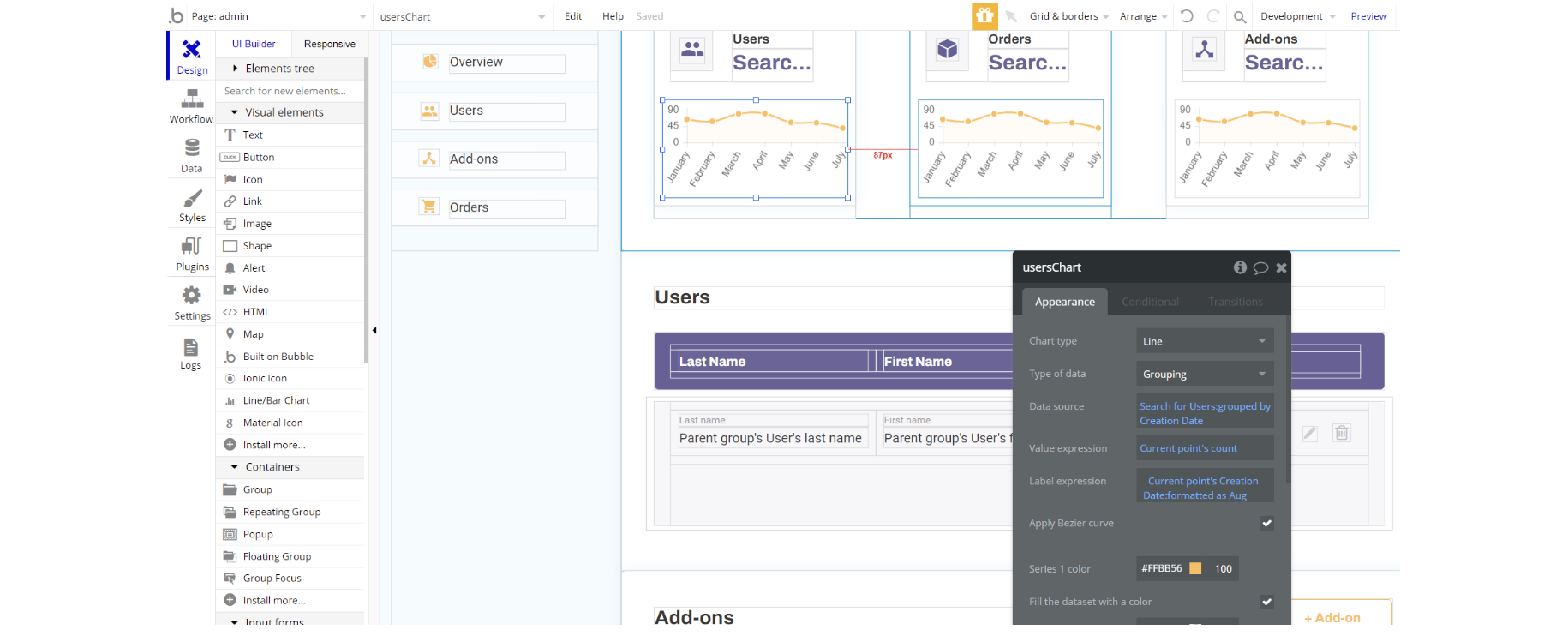
Task: Open the Settings gear in sidebar
Action: (x=192, y=297)
